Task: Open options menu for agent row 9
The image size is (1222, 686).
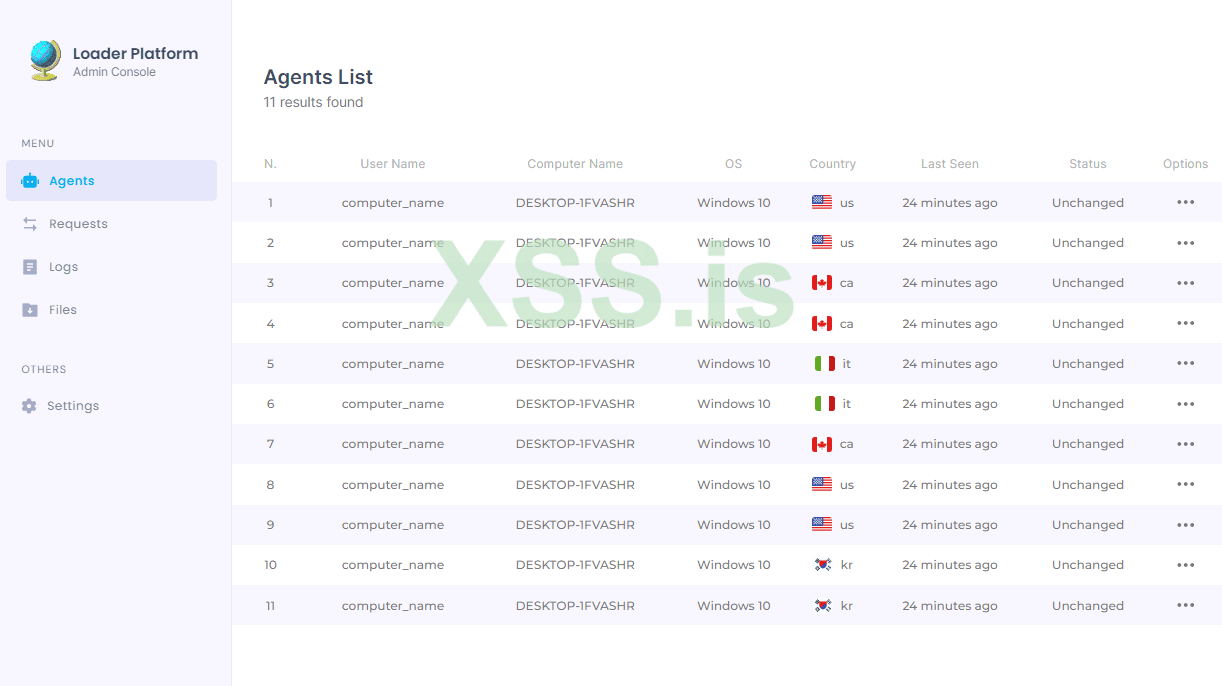Action: point(1186,524)
